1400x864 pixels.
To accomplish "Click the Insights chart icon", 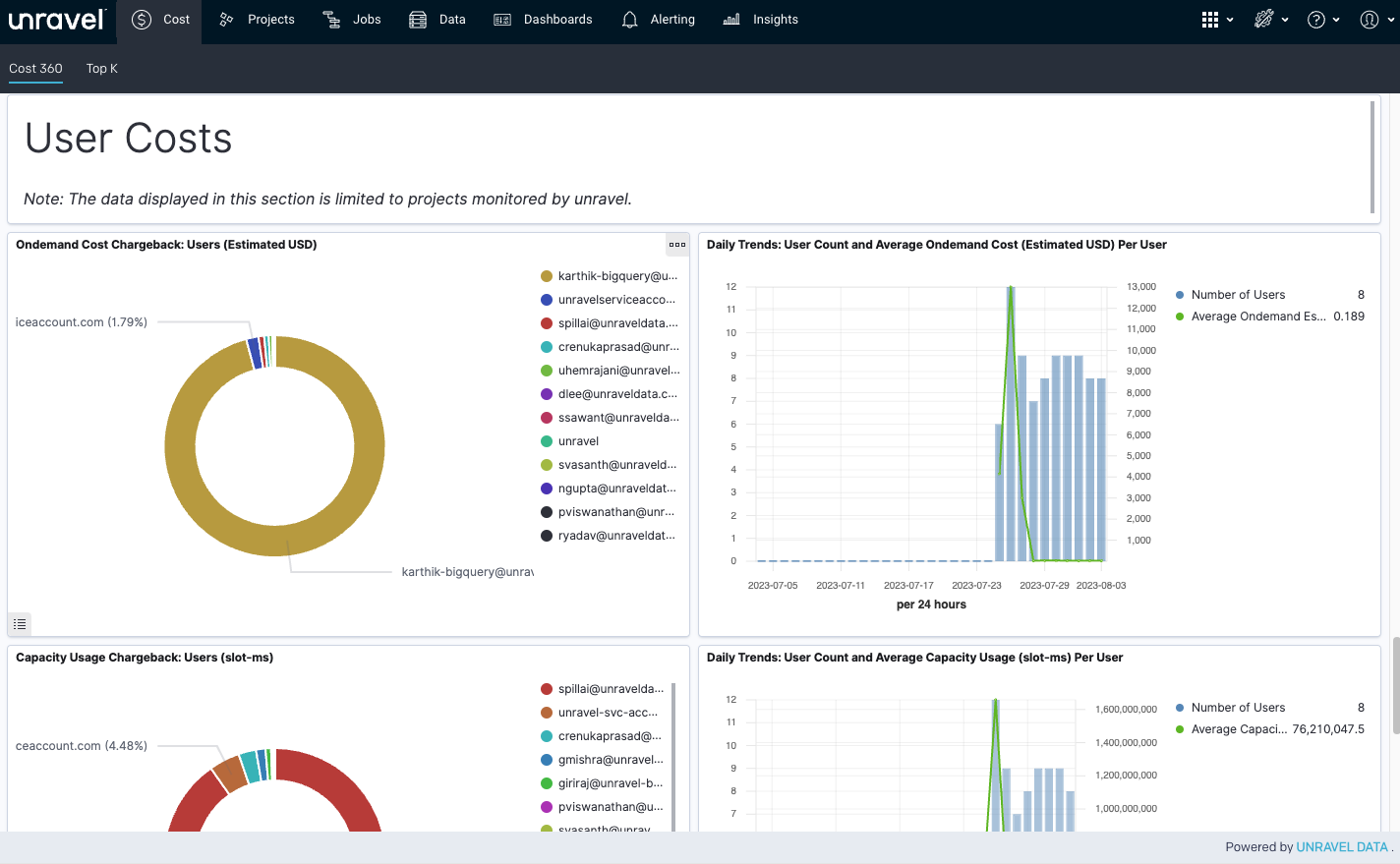I will coord(731,20).
